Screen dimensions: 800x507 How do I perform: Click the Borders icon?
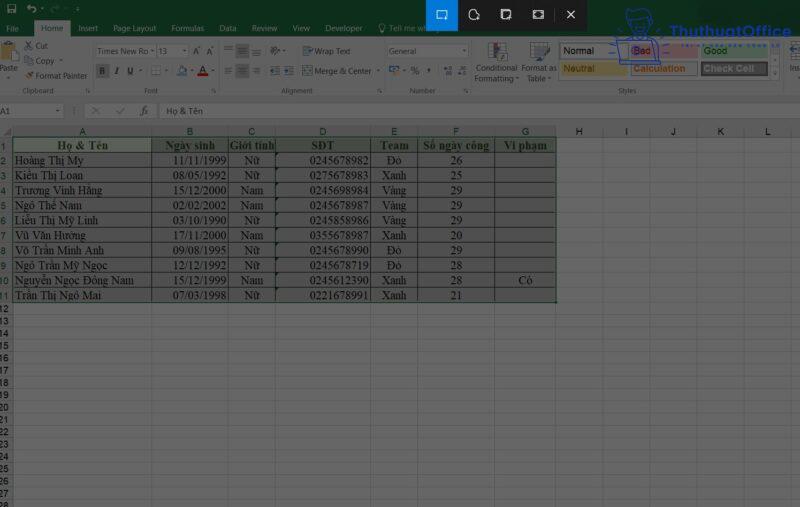156,71
